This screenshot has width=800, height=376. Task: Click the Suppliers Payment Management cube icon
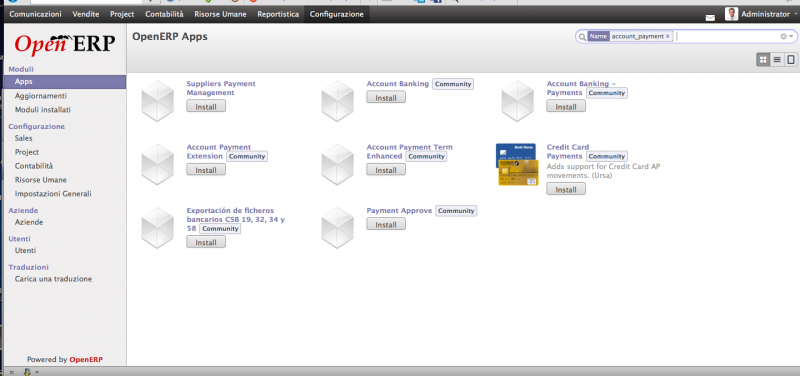[x=157, y=101]
